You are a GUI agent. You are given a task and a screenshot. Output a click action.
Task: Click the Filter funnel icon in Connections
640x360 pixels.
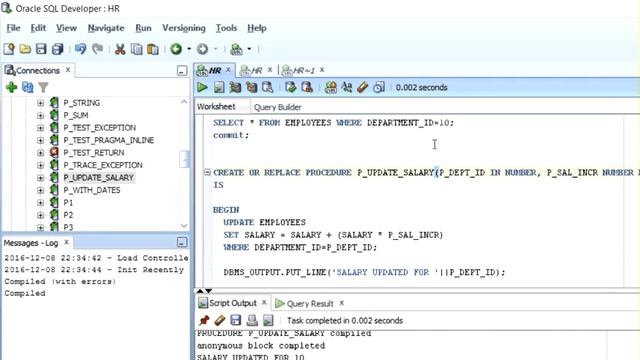click(x=43, y=87)
